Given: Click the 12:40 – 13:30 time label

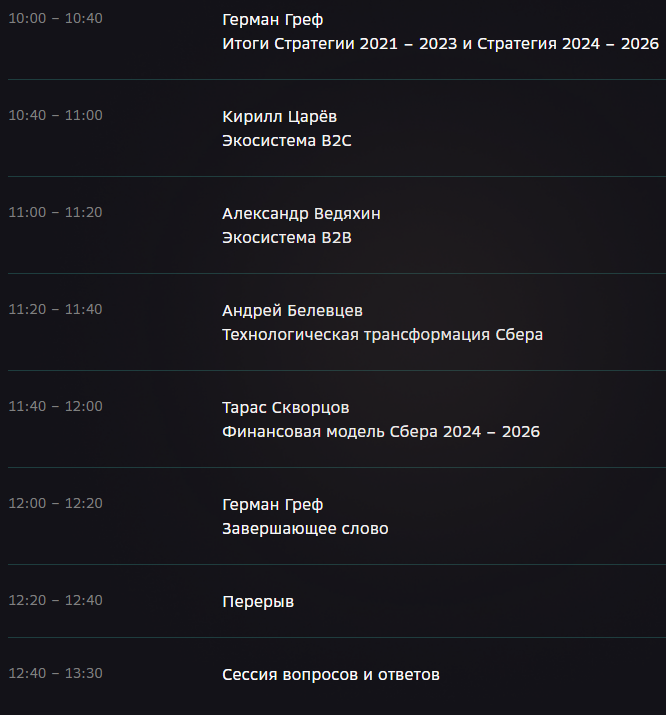Looking at the screenshot, I should [56, 674].
